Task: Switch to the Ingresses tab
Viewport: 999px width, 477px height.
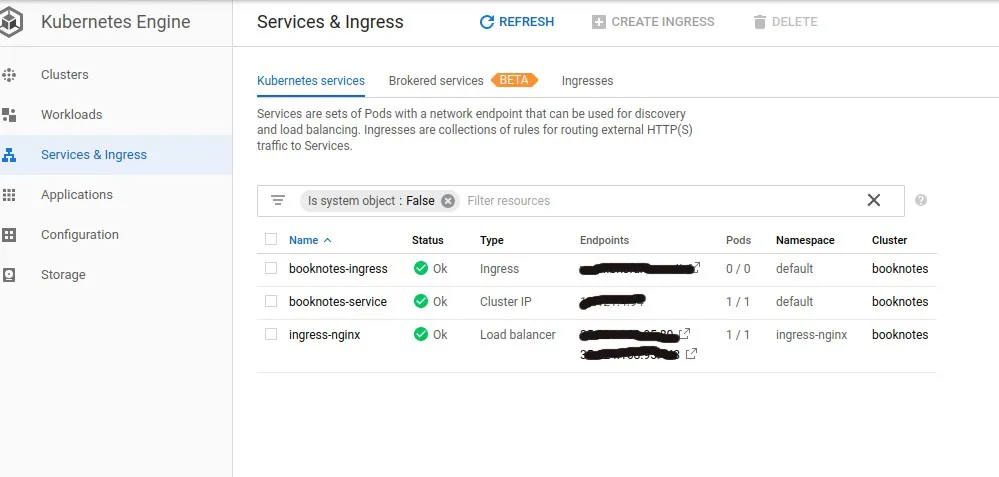Action: pos(587,81)
